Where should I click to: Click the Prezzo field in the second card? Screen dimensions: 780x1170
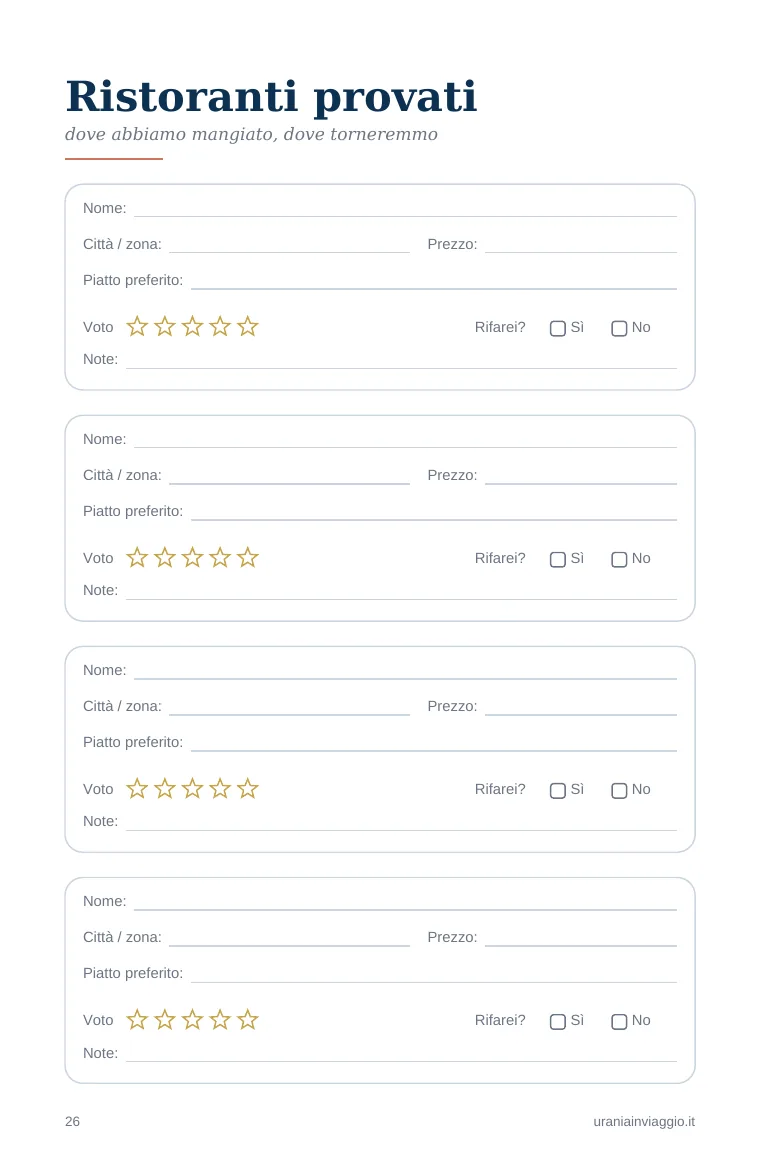tap(581, 476)
